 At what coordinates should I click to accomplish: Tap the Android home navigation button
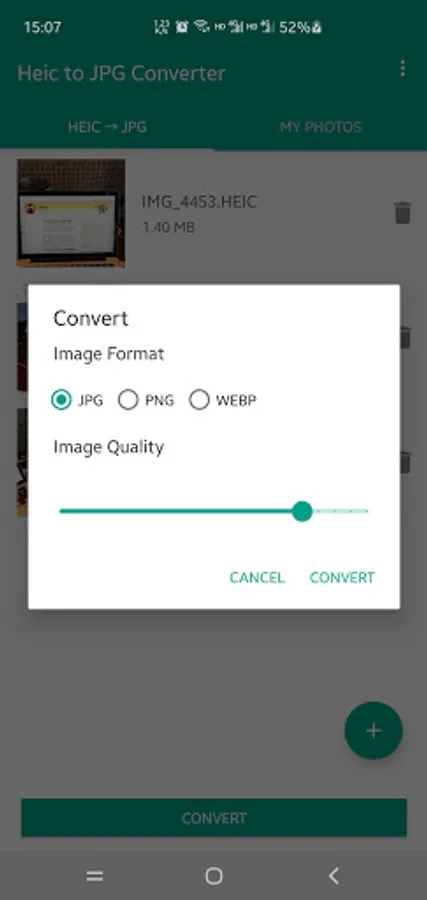coord(214,876)
